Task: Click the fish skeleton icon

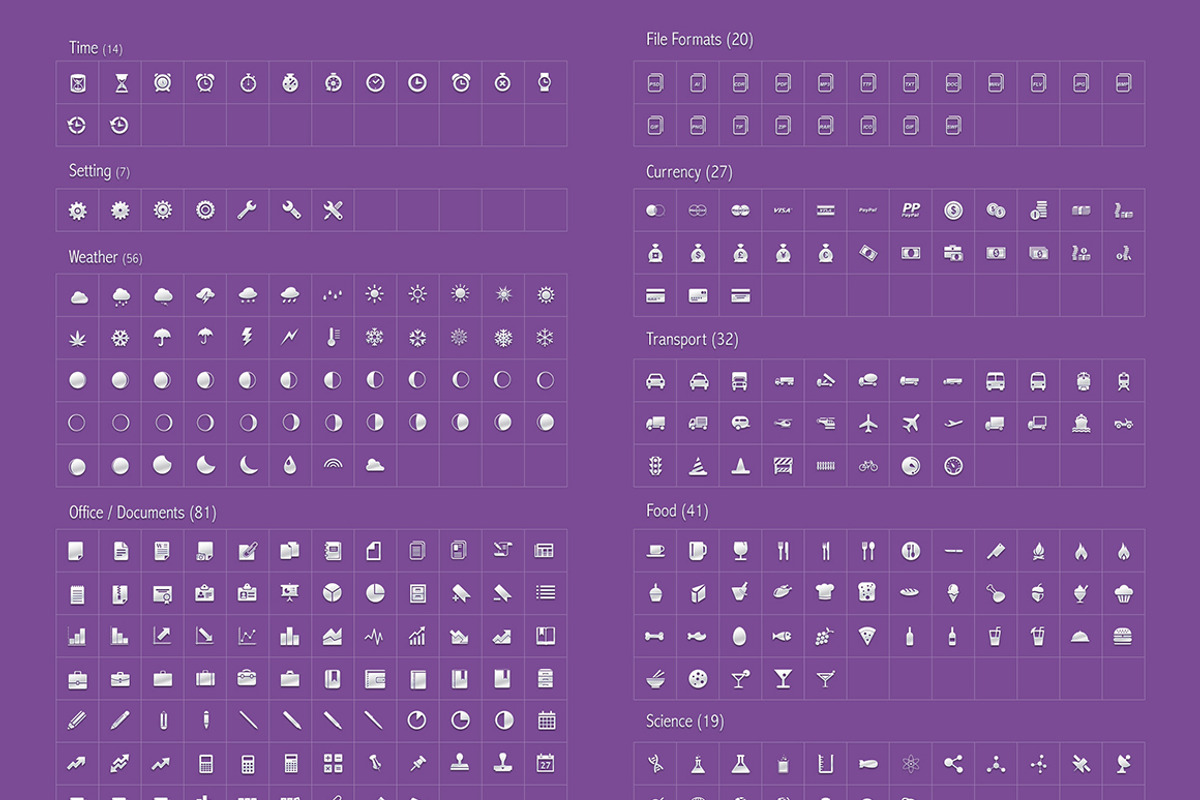Action: (x=782, y=635)
